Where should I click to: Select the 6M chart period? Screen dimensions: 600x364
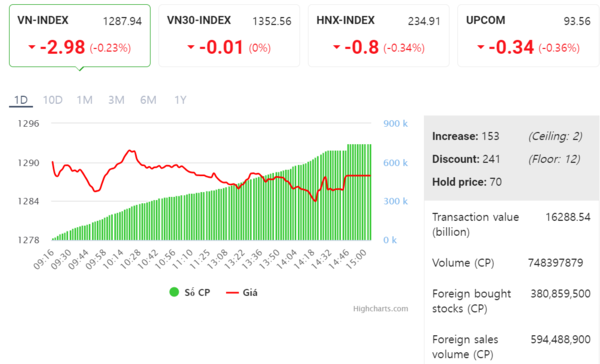coord(148,100)
